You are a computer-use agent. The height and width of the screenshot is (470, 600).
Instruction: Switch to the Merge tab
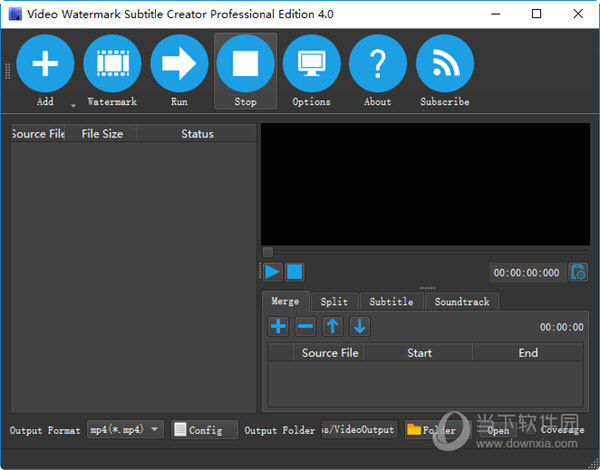285,301
